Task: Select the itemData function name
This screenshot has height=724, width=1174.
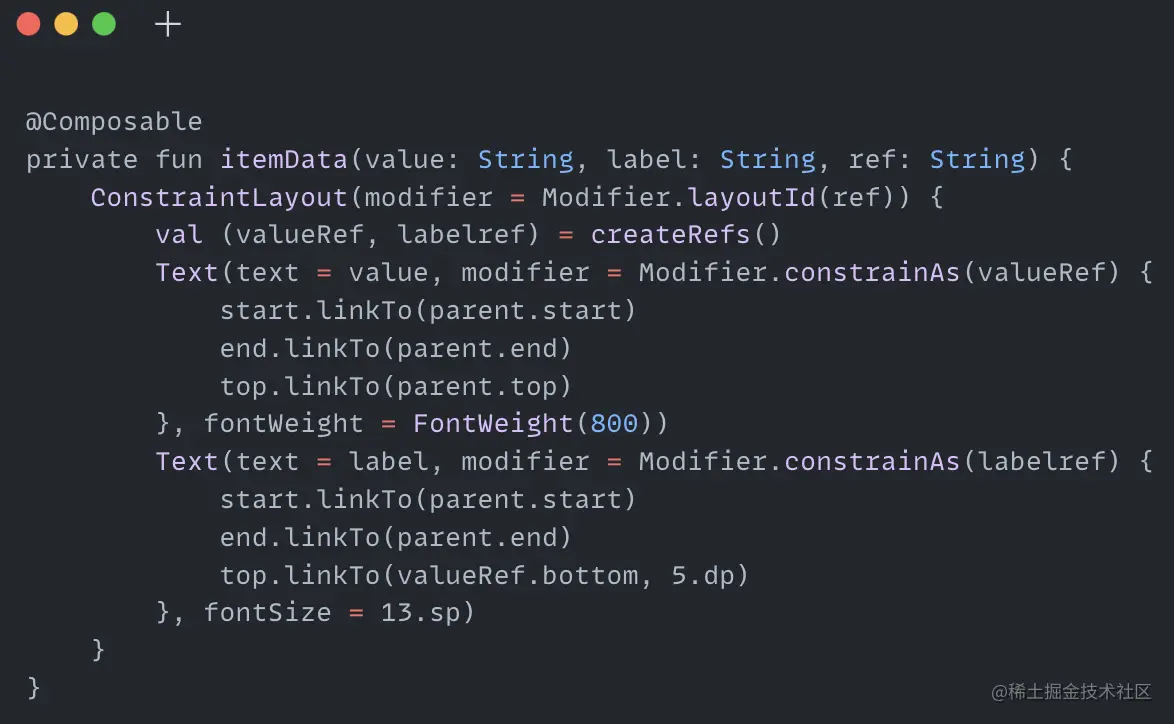Action: pos(284,159)
